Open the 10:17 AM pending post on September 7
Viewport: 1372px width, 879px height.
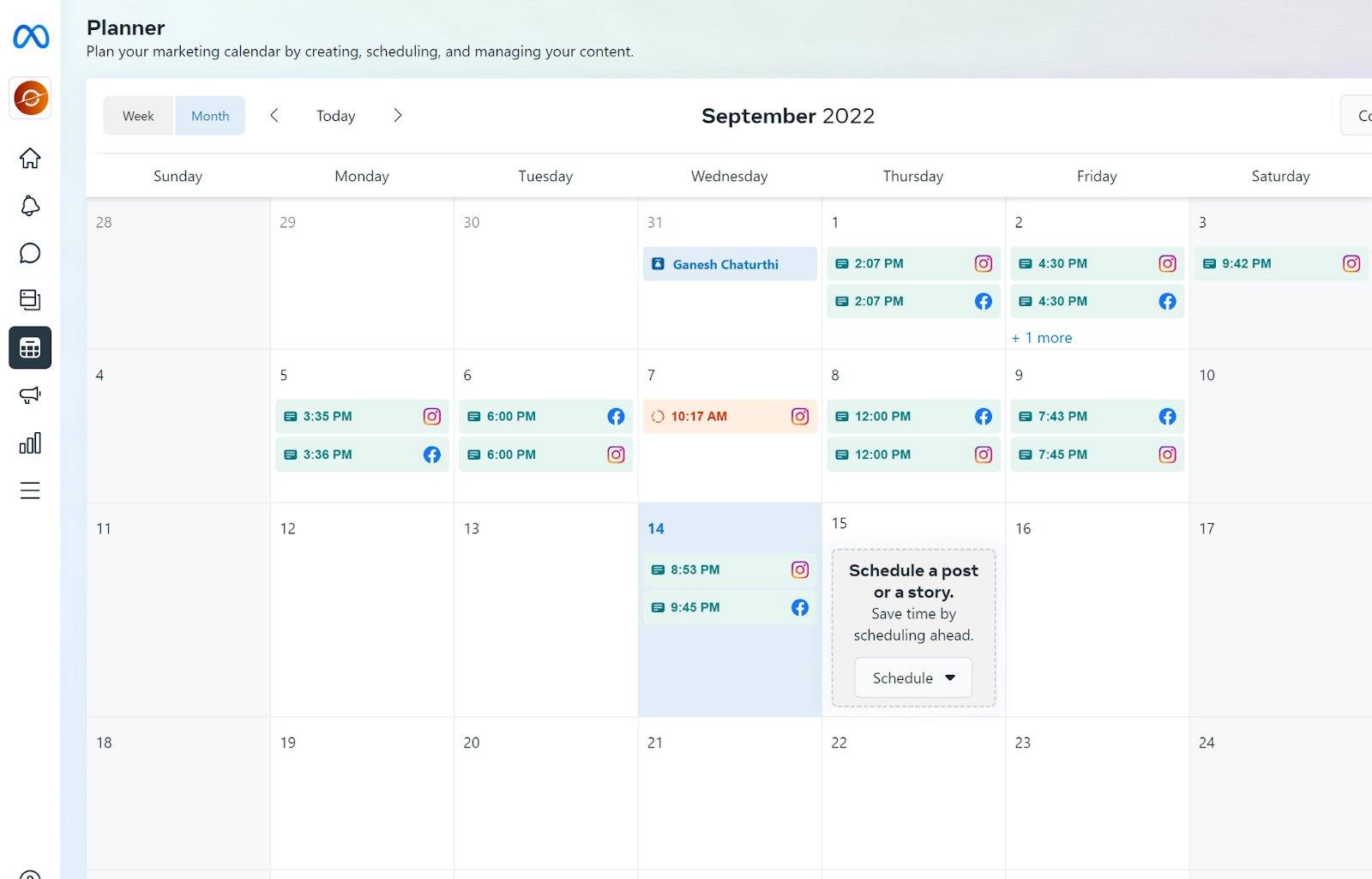click(x=730, y=416)
